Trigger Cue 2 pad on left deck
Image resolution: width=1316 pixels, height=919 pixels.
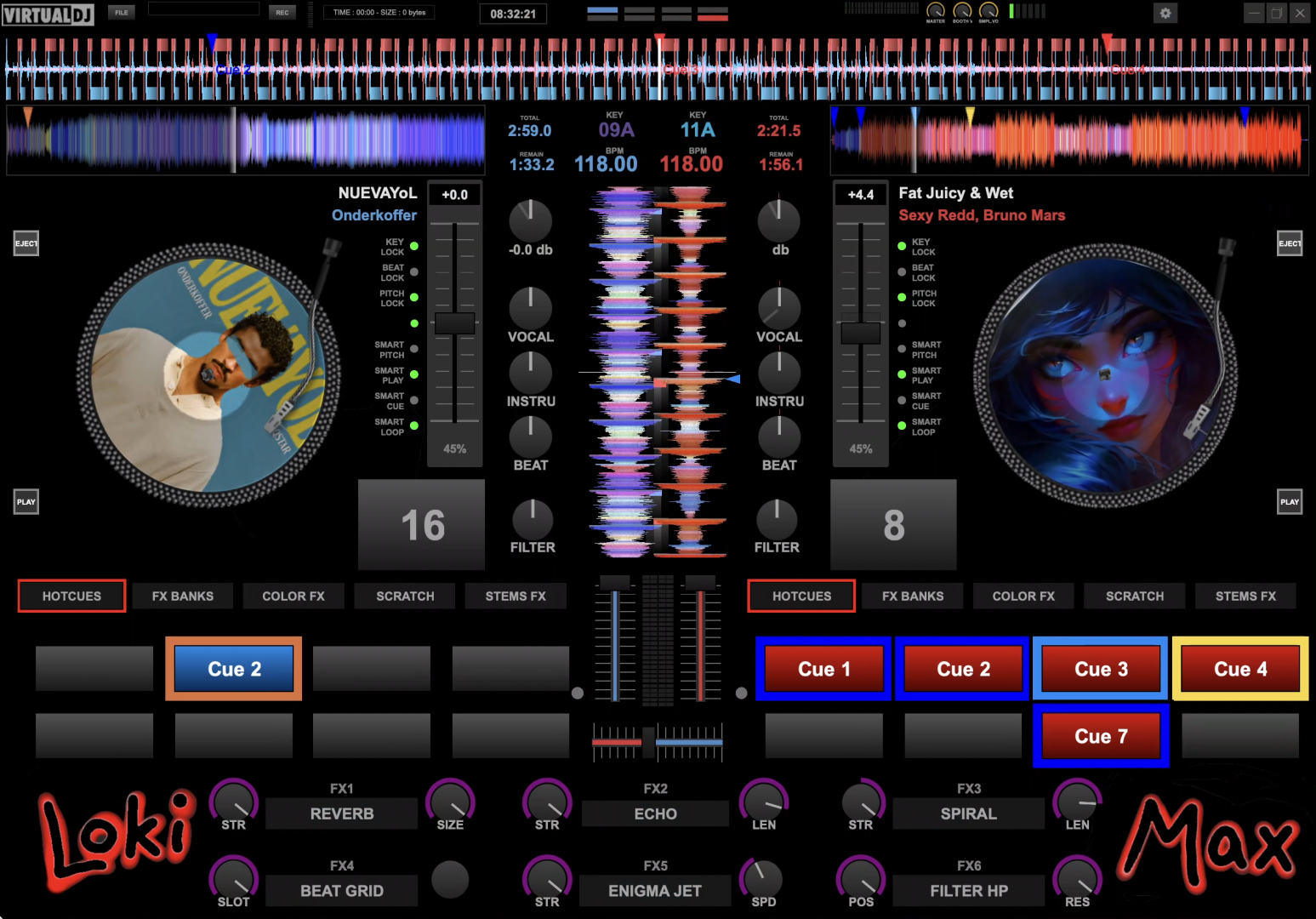coord(234,669)
